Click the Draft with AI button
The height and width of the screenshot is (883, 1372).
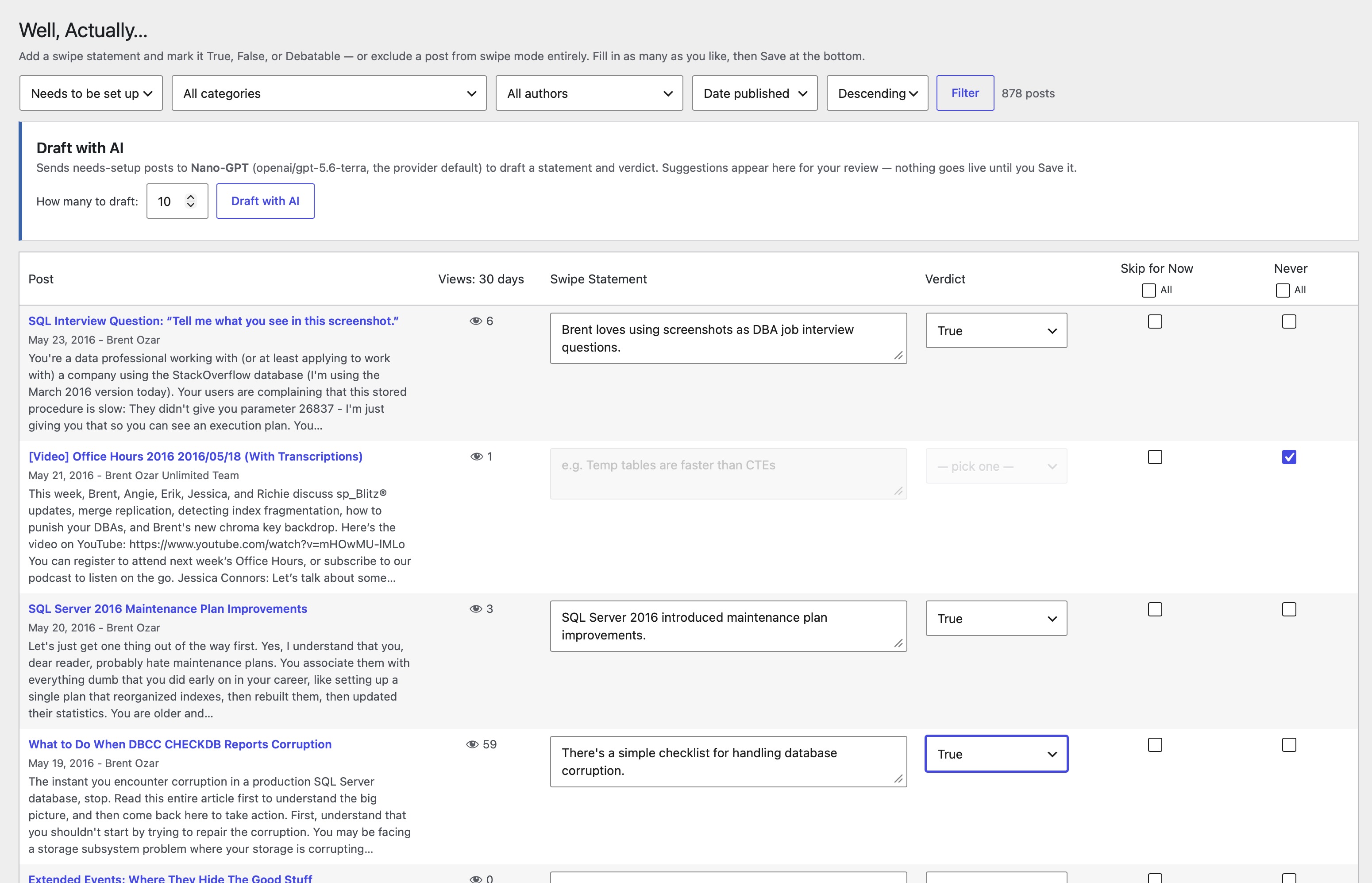pos(266,201)
